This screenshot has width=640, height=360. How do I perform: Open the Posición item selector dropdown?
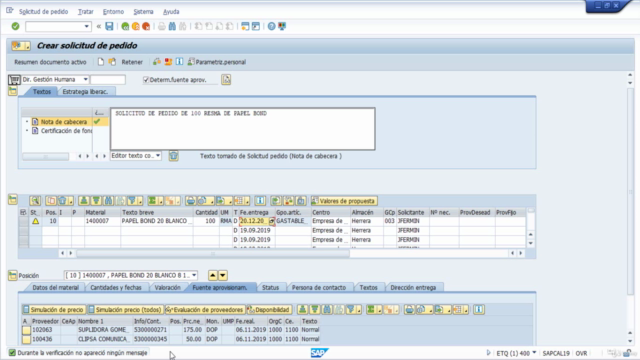pyautogui.click(x=194, y=275)
